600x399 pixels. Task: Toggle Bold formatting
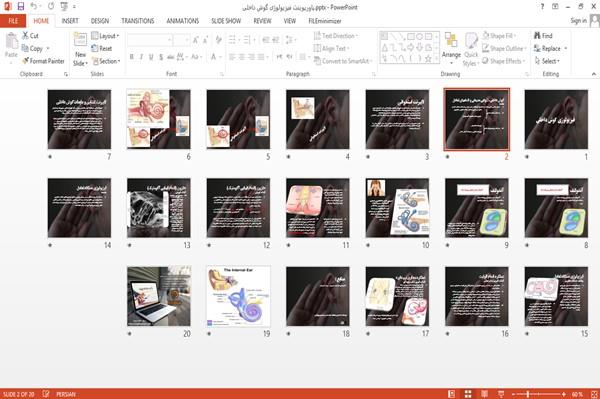click(132, 57)
